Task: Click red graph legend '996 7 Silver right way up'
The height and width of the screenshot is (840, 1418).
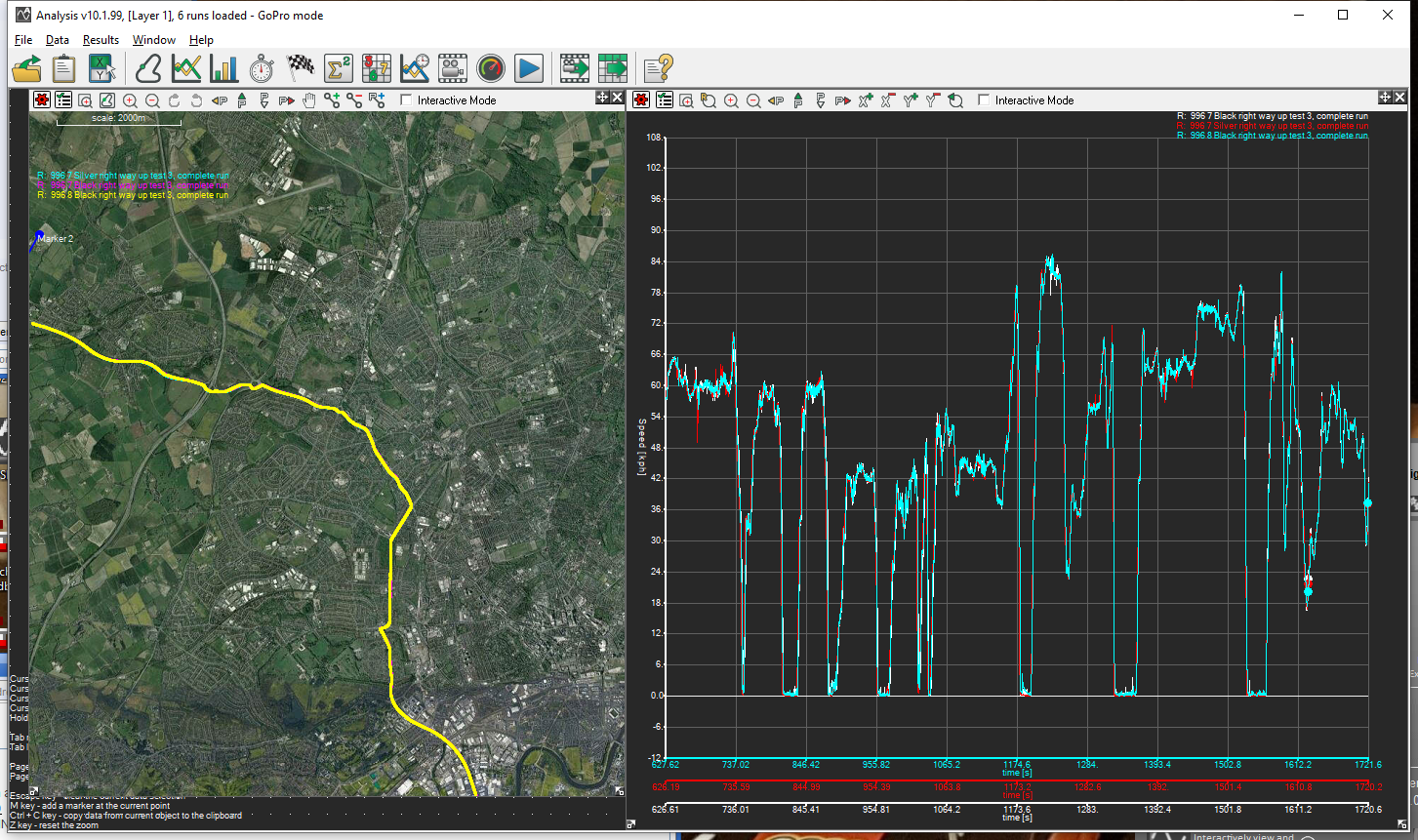Action: point(1273,126)
